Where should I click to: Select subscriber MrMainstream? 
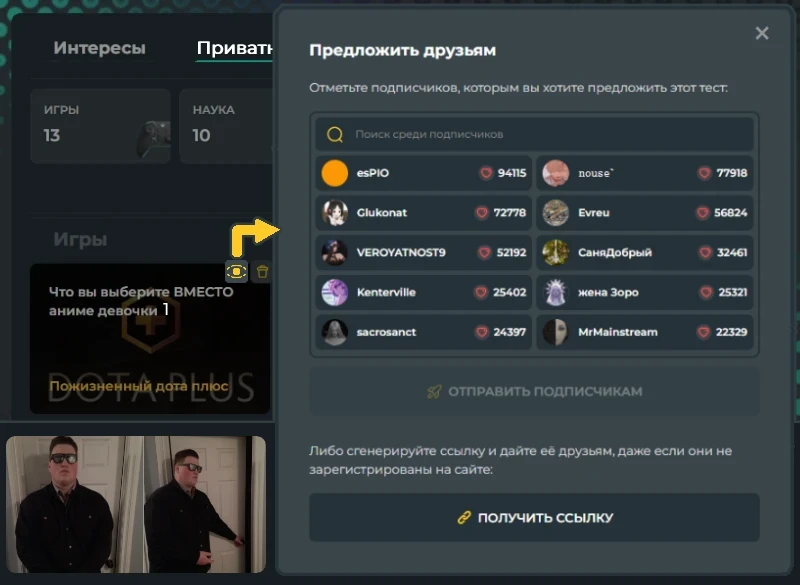(644, 332)
